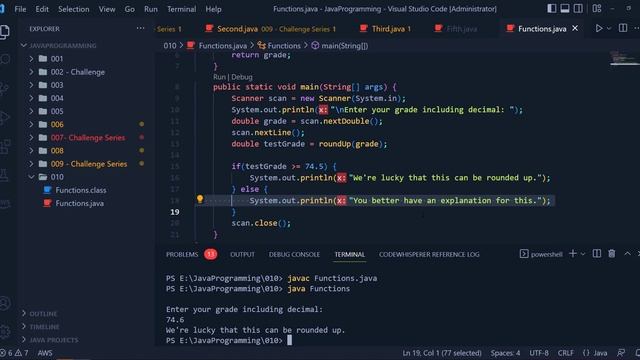The image size is (640, 360).
Task: Click AWS status bar item
Action: pyautogui.click(x=45, y=353)
